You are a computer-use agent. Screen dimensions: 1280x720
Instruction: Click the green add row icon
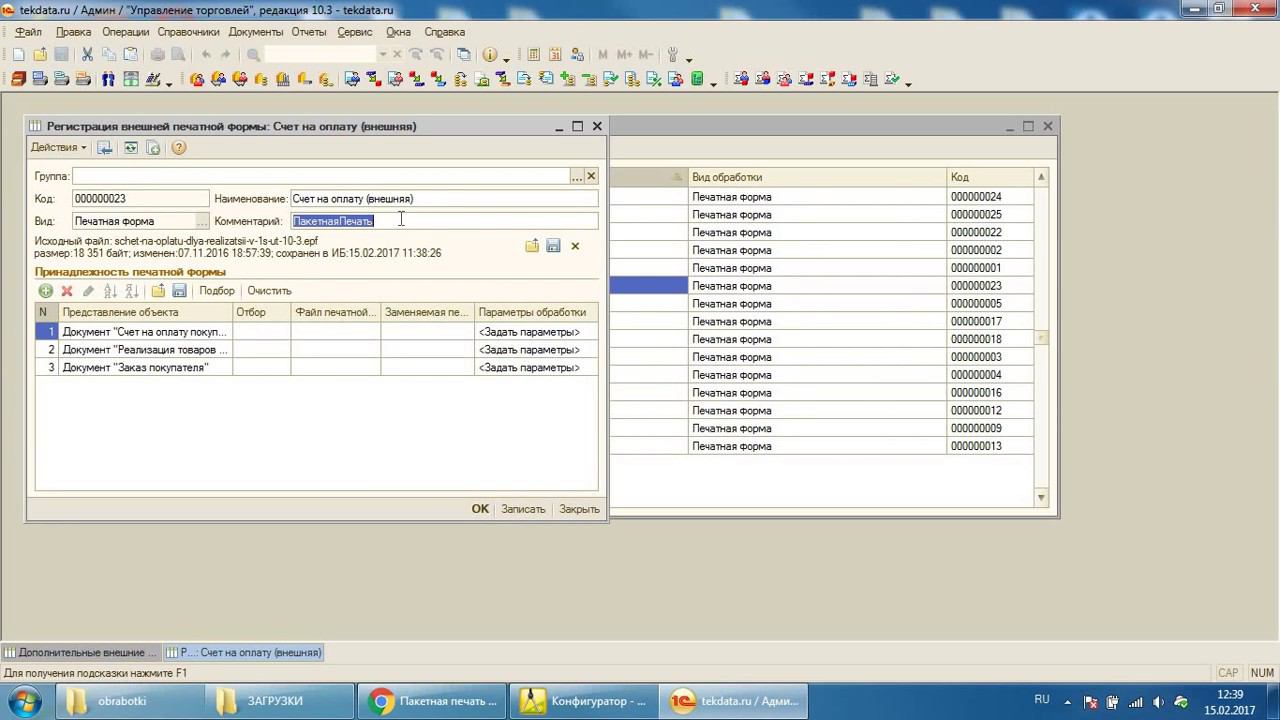point(46,291)
